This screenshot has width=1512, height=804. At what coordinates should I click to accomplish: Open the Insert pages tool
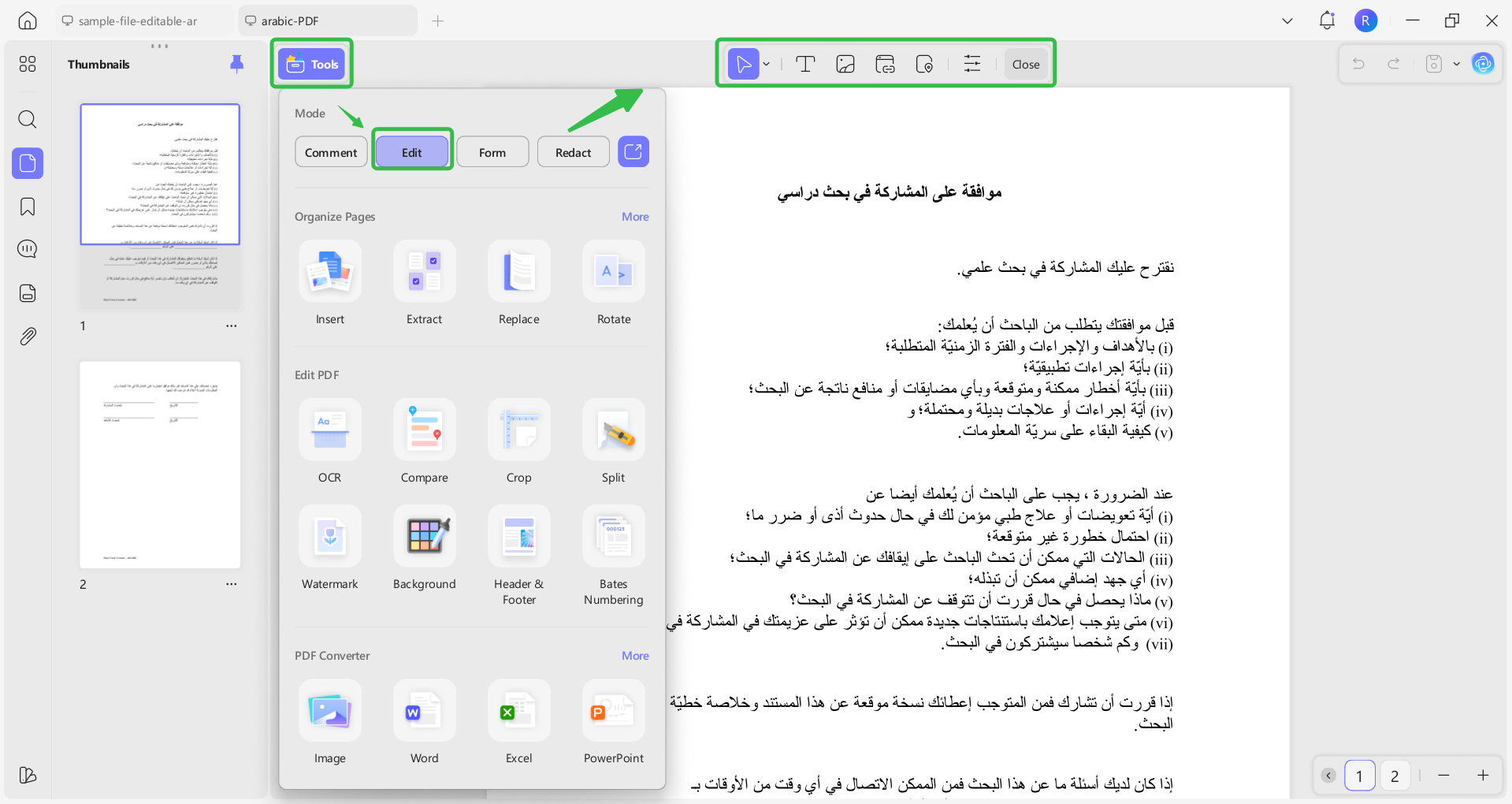point(330,283)
